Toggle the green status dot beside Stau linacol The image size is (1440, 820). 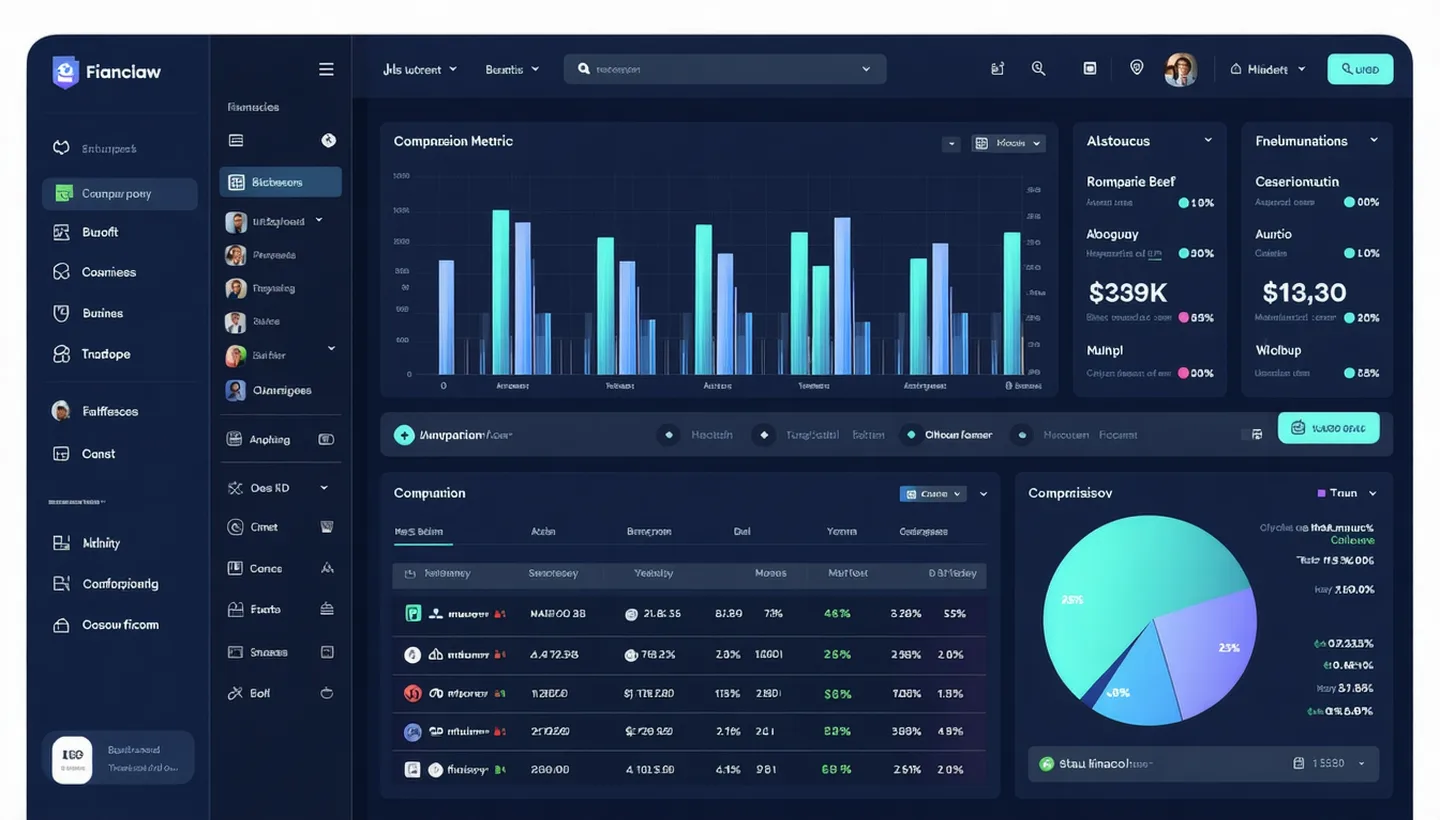1047,763
